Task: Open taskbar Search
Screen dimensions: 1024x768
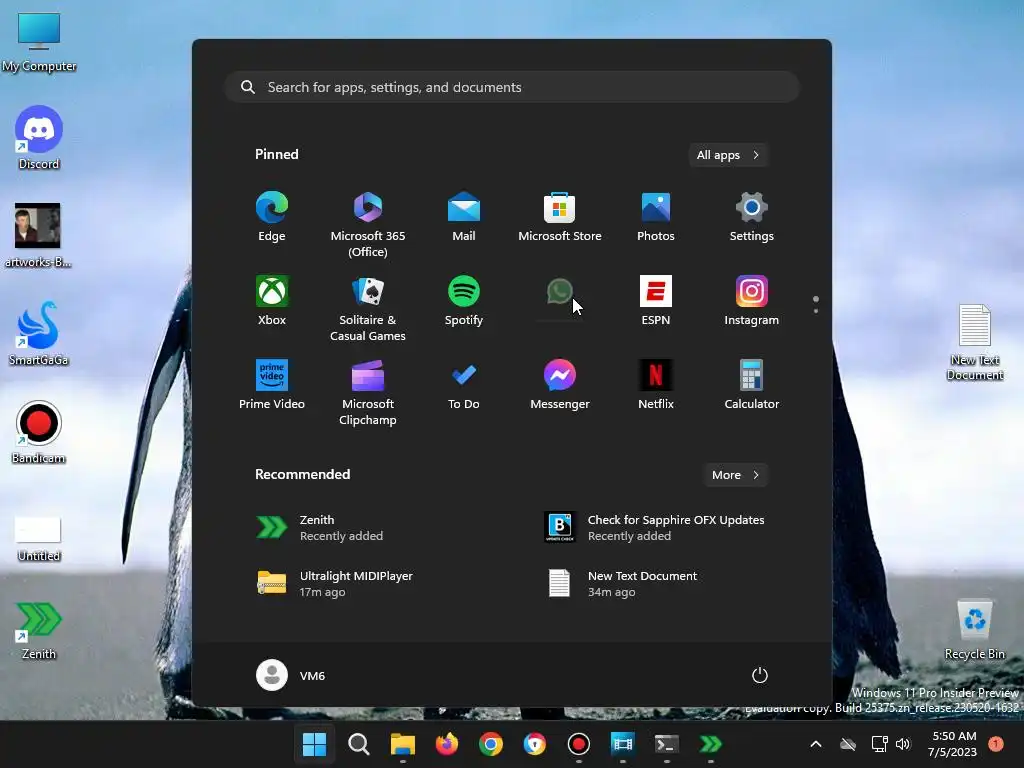Action: pyautogui.click(x=359, y=744)
